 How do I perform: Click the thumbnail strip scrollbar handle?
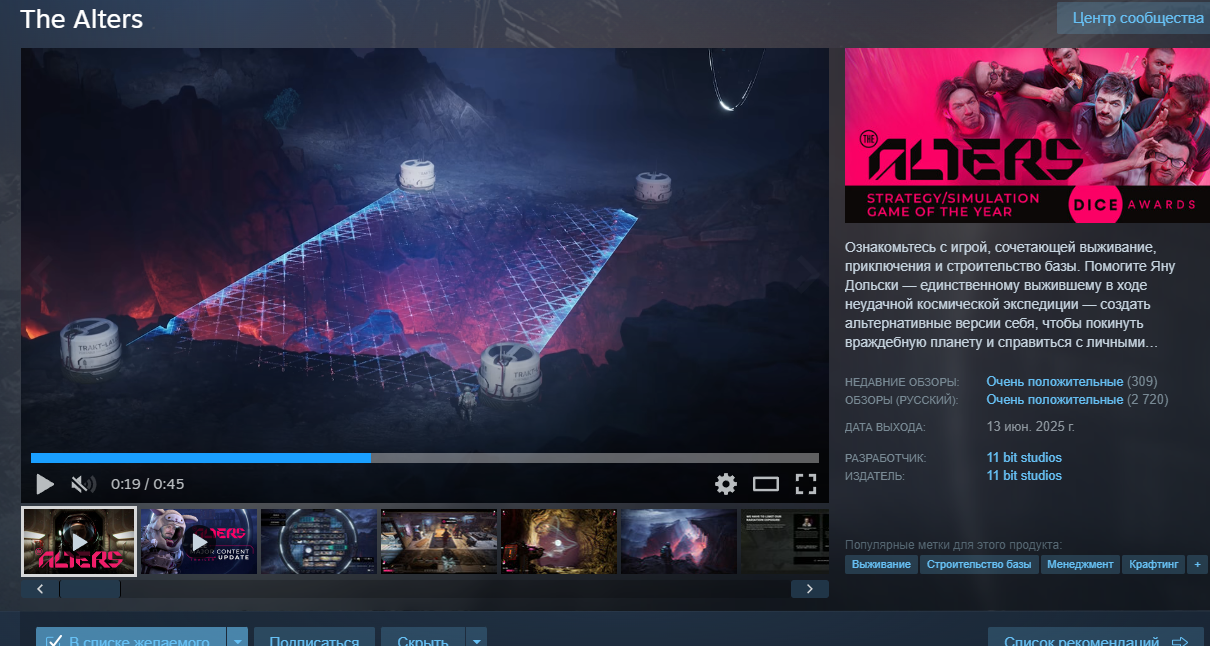(90, 589)
